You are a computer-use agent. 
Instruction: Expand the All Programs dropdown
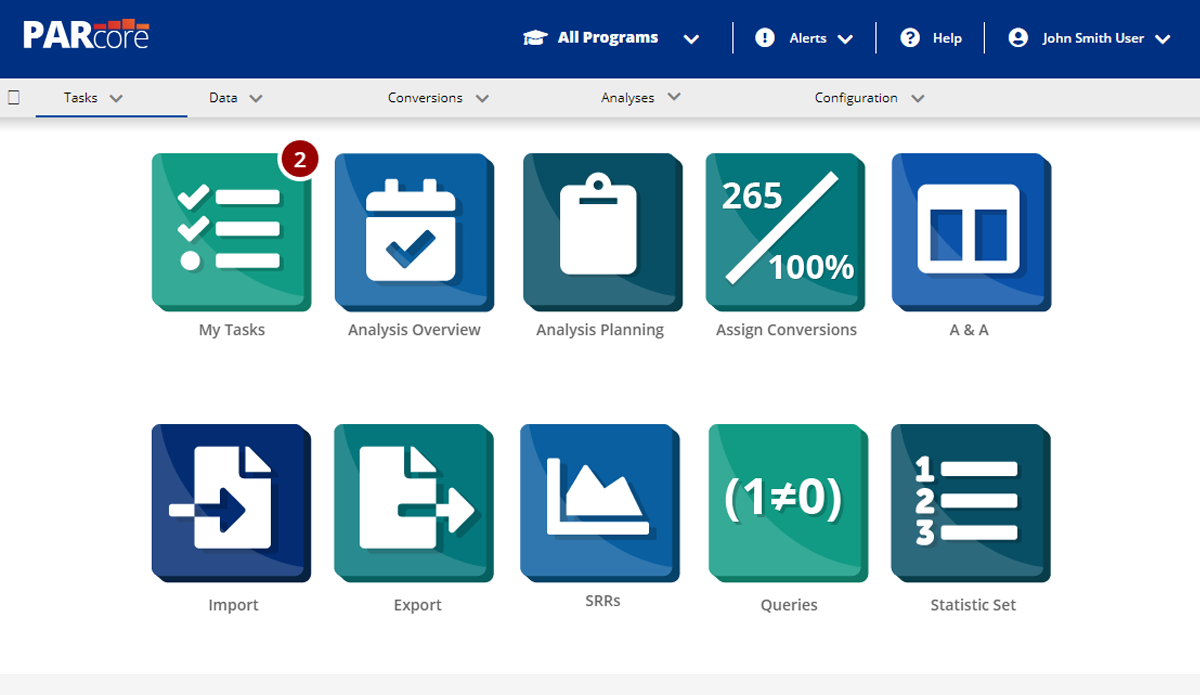coord(611,38)
